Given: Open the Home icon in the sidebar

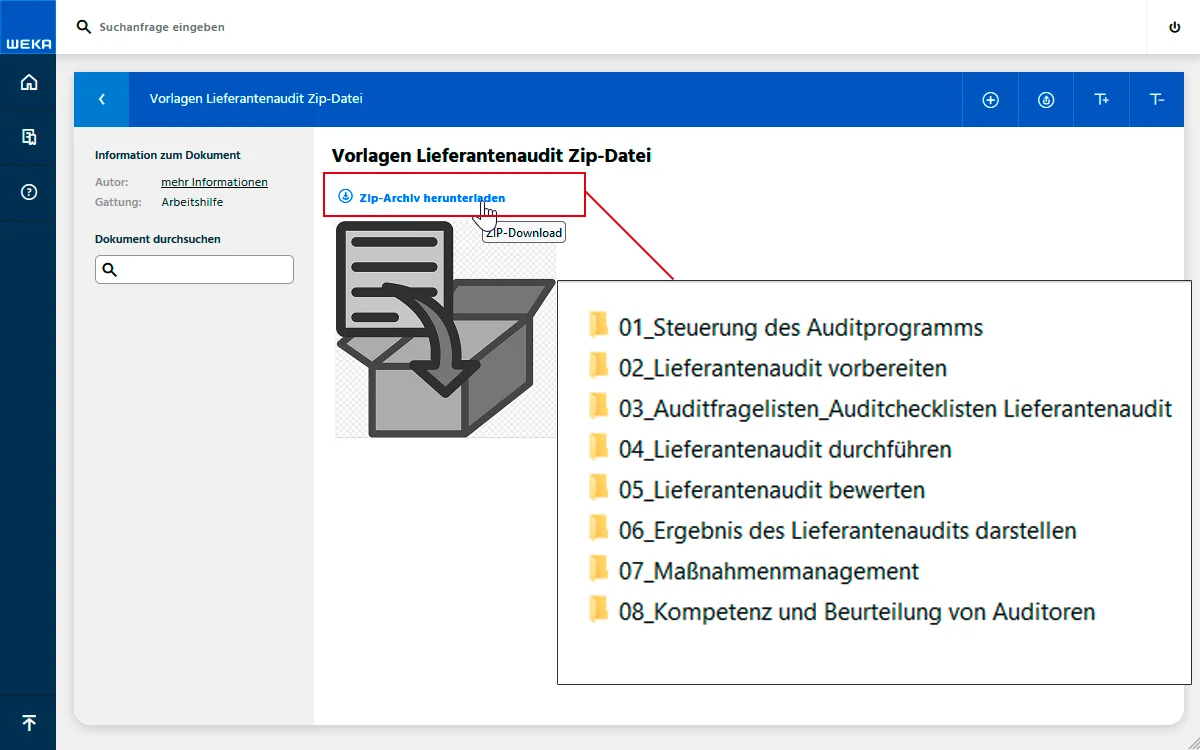Looking at the screenshot, I should [x=28, y=83].
